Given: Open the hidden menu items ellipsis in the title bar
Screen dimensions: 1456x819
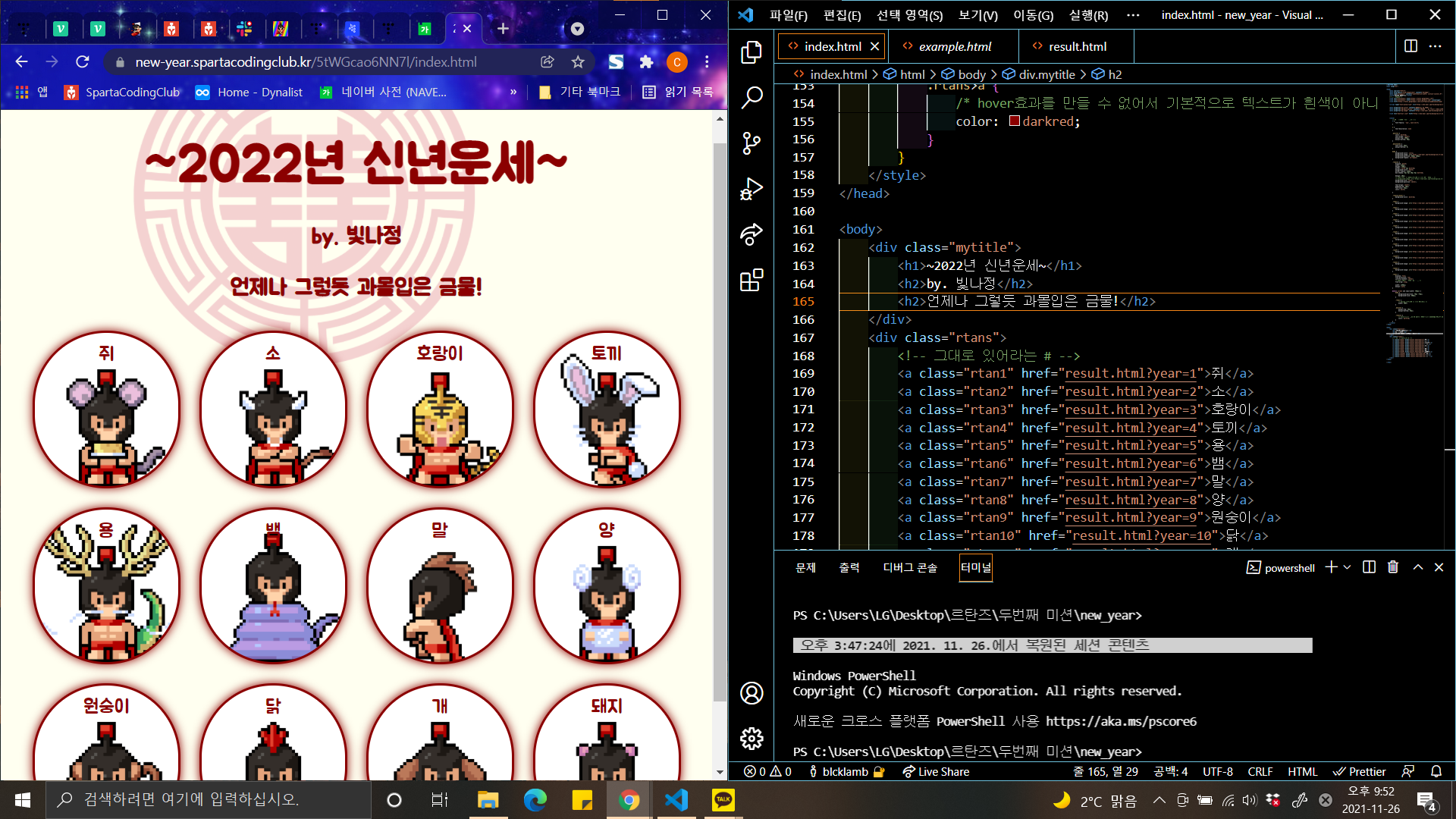Looking at the screenshot, I should pyautogui.click(x=1133, y=15).
